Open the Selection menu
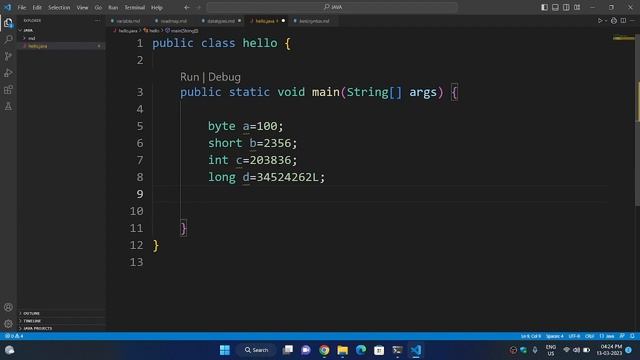 coord(59,7)
